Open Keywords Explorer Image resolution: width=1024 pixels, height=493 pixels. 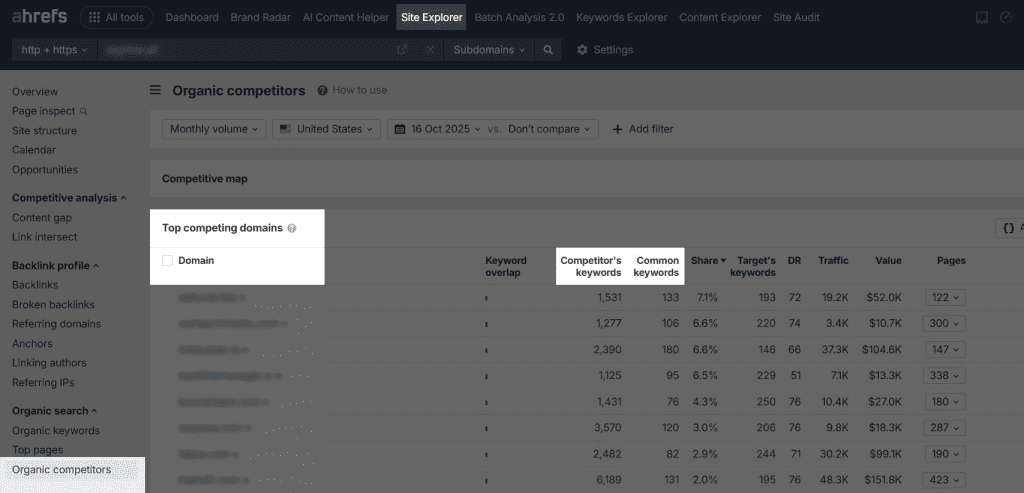point(622,18)
